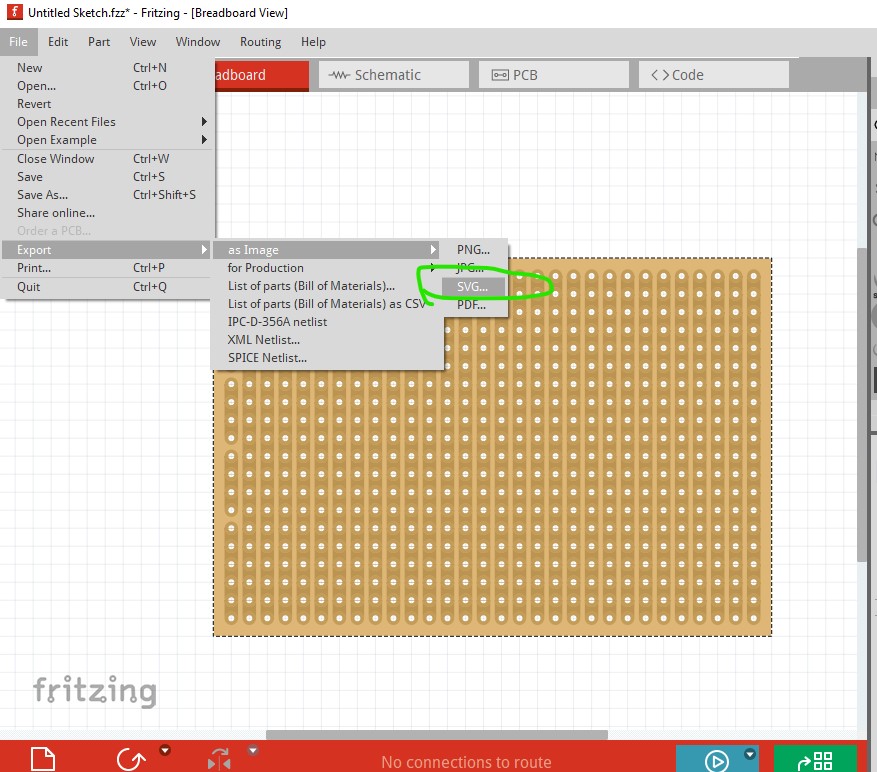This screenshot has width=877, height=772.
Task: Click the green Share export icon
Action: (x=815, y=760)
